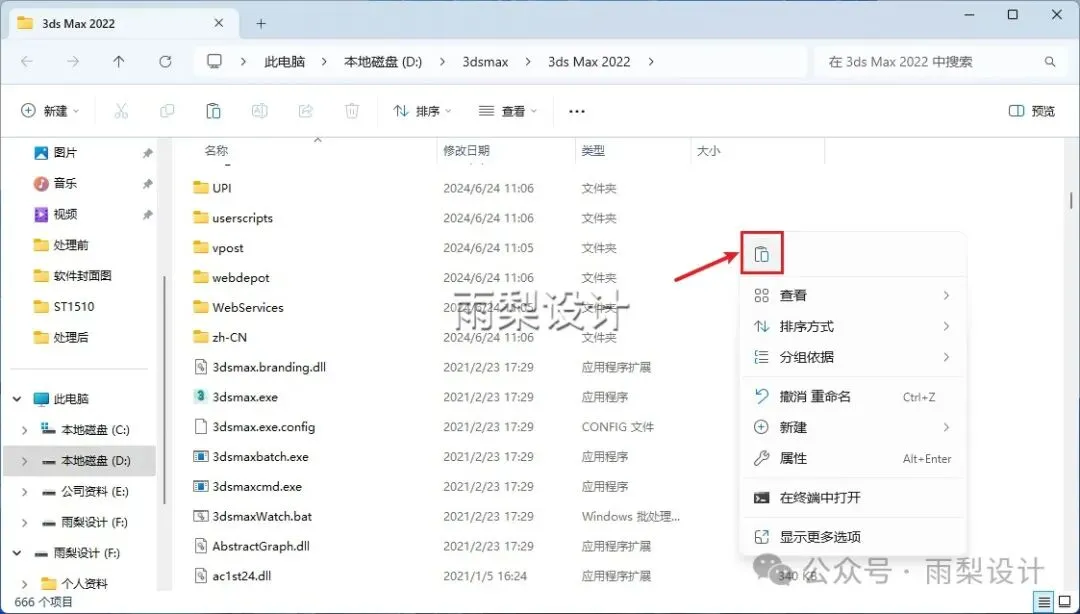Open 排序方式 submenu in context menu
The image size is (1080, 614).
[x=852, y=327]
